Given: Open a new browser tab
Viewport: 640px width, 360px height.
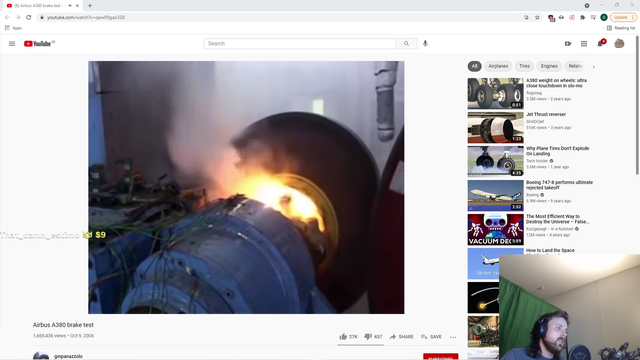Looking at the screenshot, I should [90, 6].
